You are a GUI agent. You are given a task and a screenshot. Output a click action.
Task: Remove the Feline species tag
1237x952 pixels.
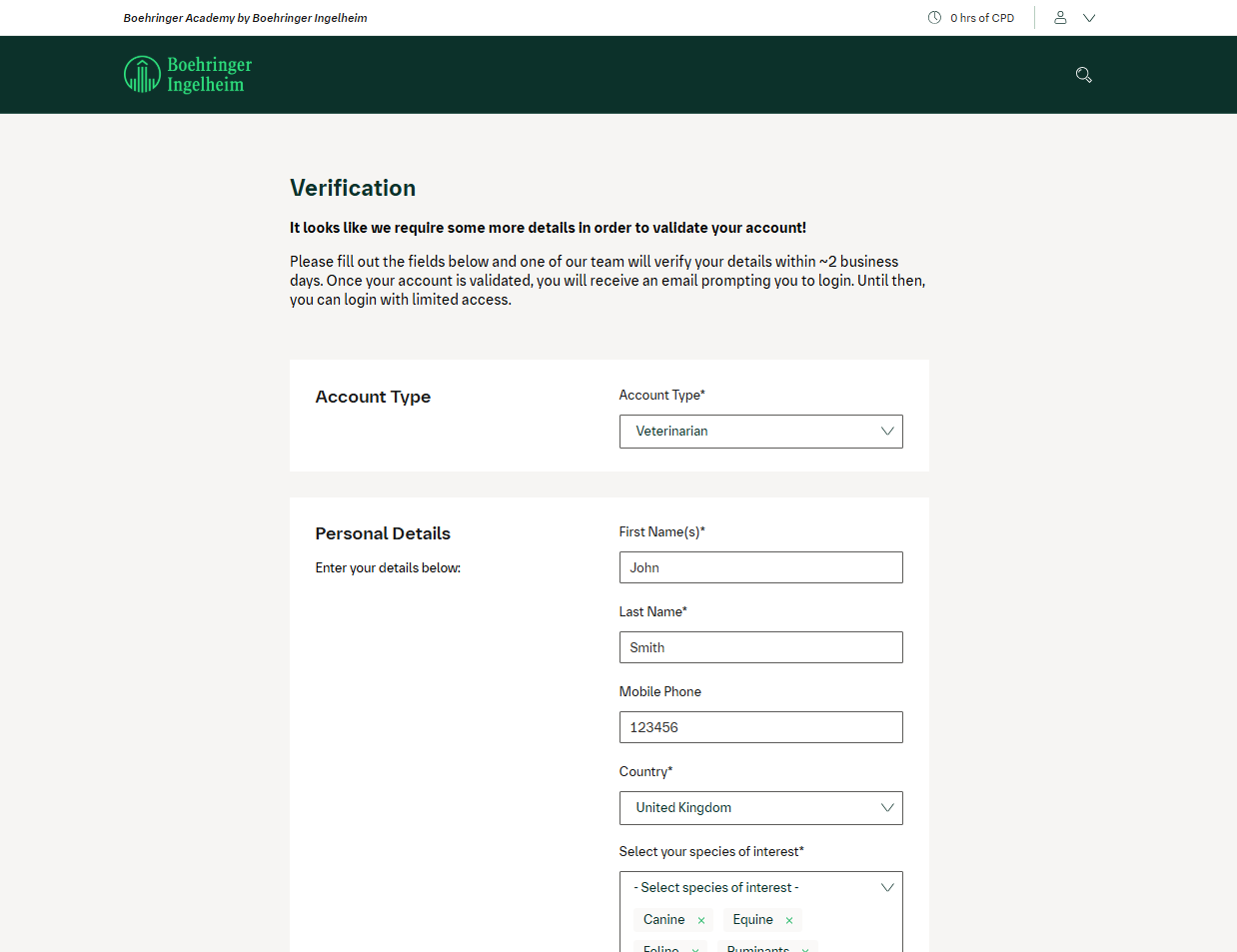tap(697, 947)
